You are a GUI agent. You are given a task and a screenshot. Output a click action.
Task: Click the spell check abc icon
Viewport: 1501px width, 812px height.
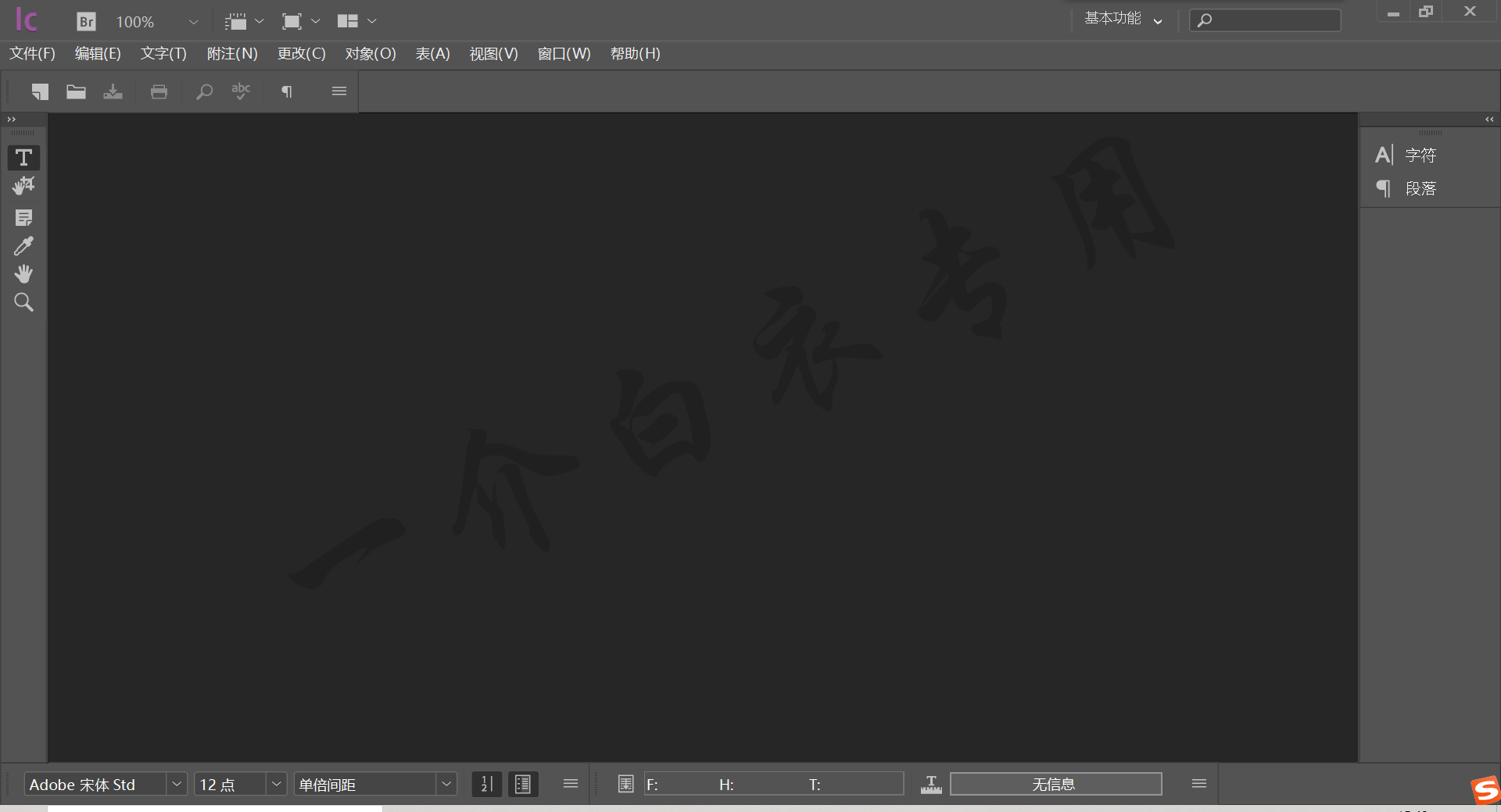(x=241, y=91)
